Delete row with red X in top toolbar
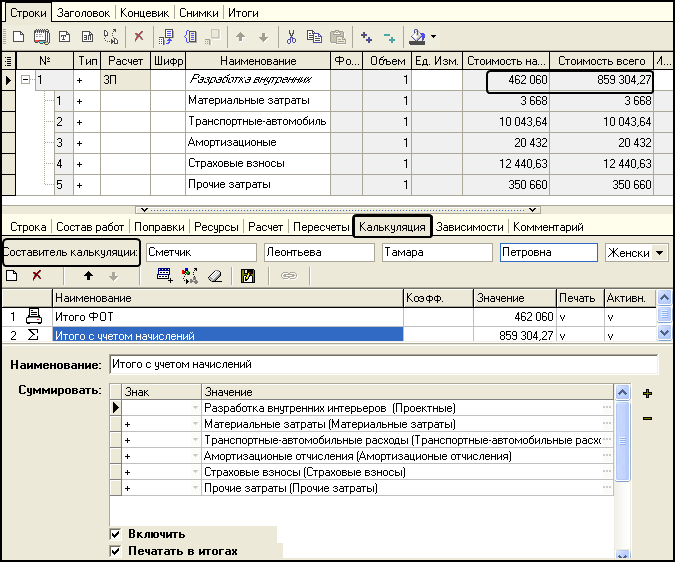 (x=139, y=36)
